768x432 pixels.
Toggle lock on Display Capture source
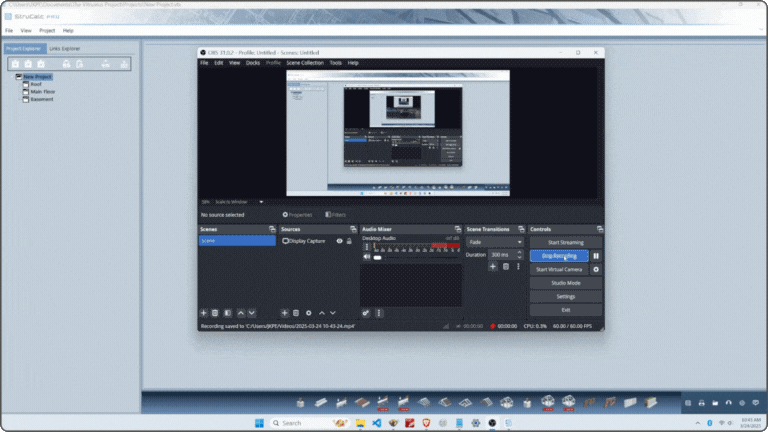[349, 241]
